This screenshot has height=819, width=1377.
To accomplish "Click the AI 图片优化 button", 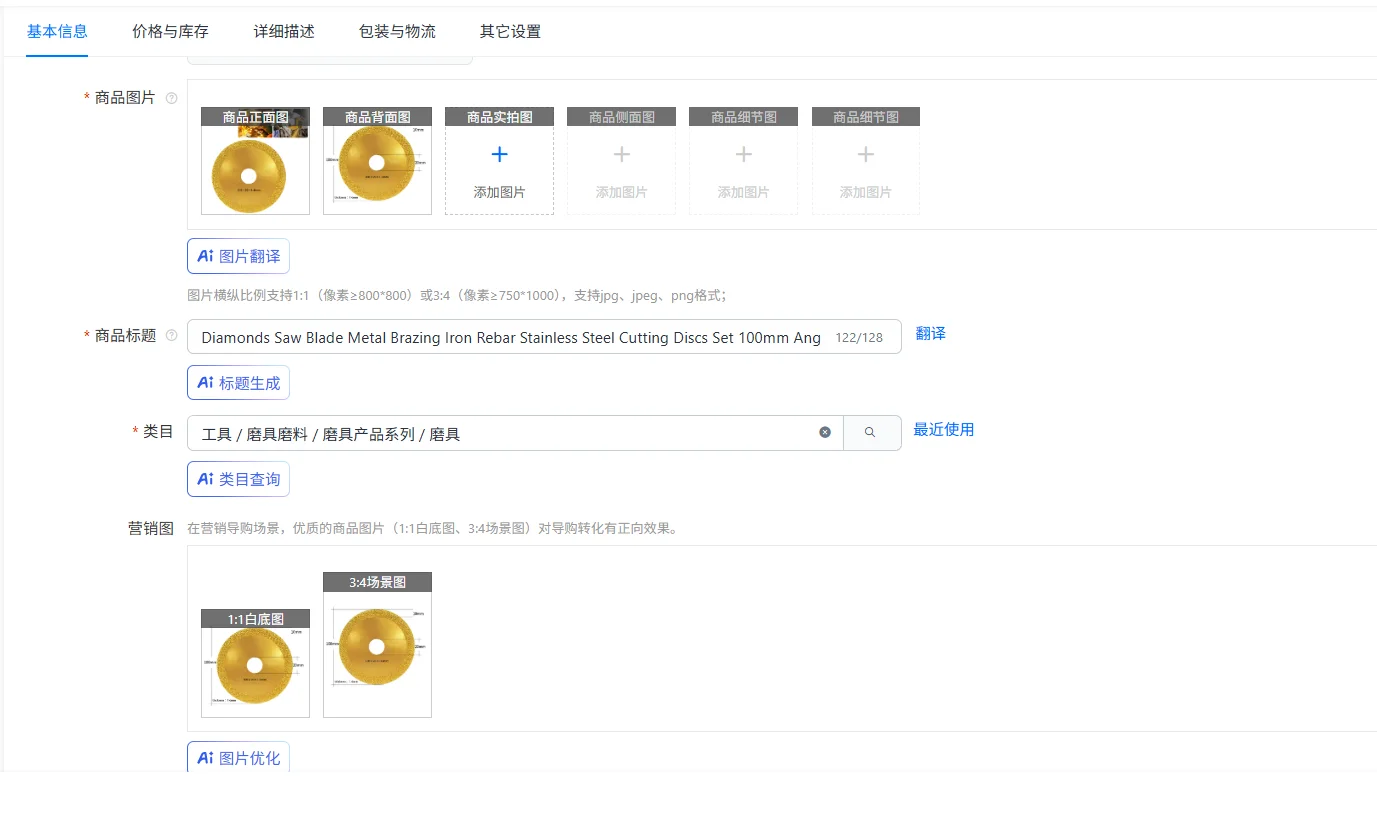I will 238,757.
